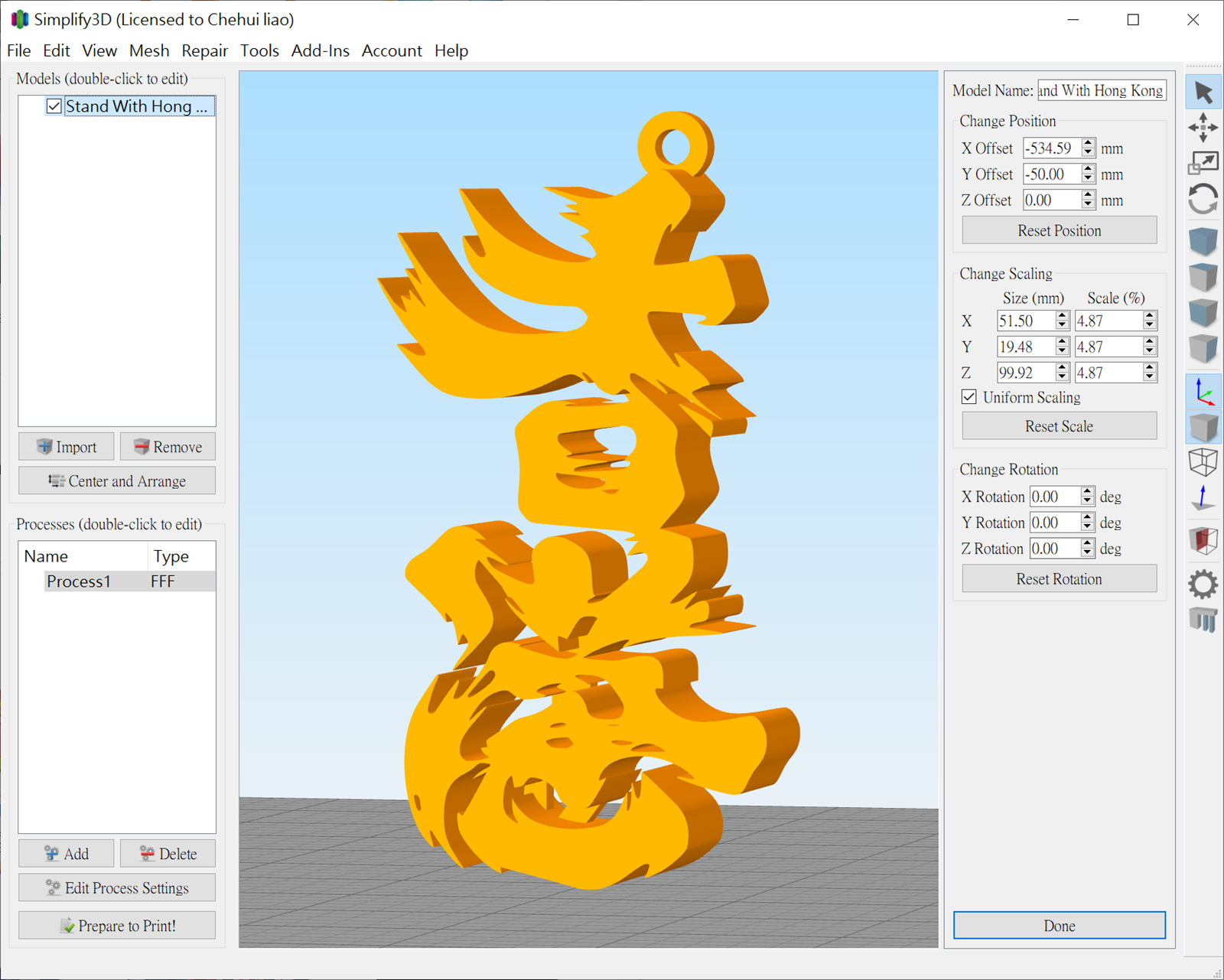This screenshot has height=980, width=1224.
Task: Decrease the Z Rotation with the down arrow
Action: click(x=1087, y=553)
